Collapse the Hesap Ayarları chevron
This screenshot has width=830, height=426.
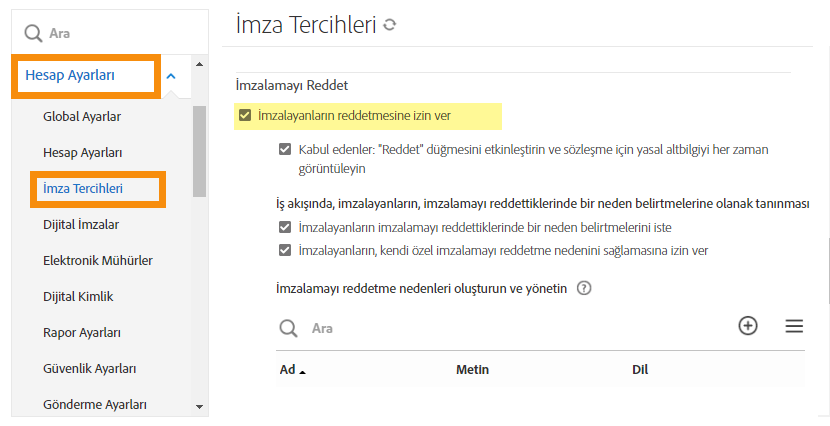[x=171, y=75]
